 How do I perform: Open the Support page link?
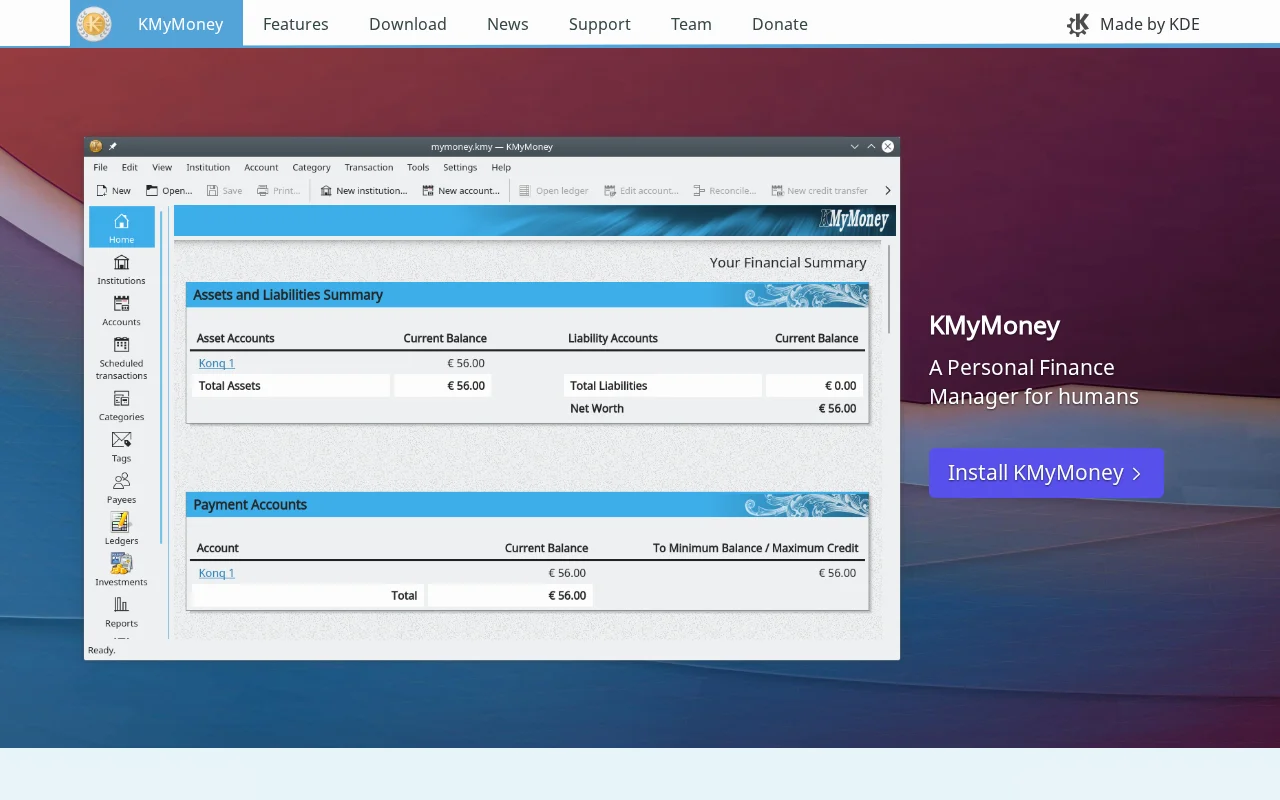click(x=600, y=24)
